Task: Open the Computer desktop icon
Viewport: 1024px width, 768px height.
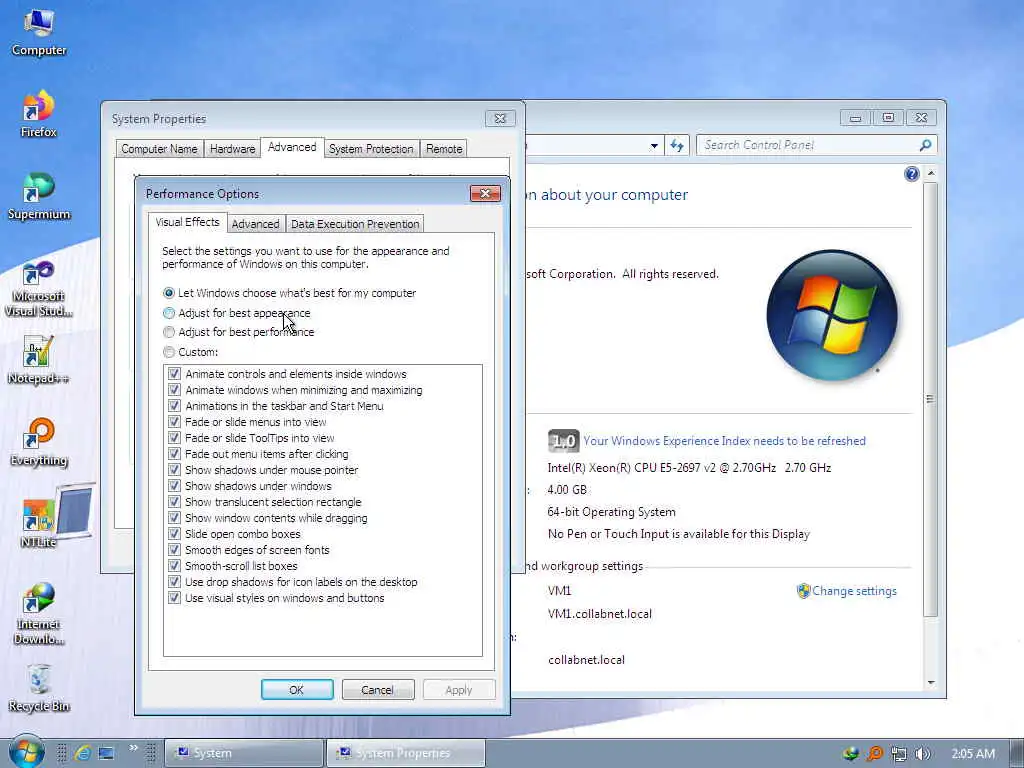Action: 39,33
